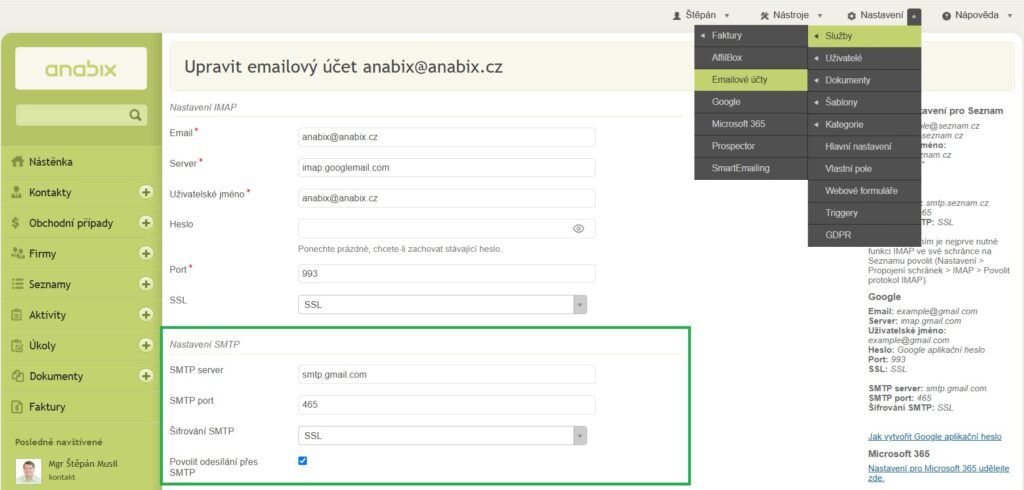Click the Dokumenty icon in sidebar
The height and width of the screenshot is (490, 1024).
pyautogui.click(x=18, y=376)
